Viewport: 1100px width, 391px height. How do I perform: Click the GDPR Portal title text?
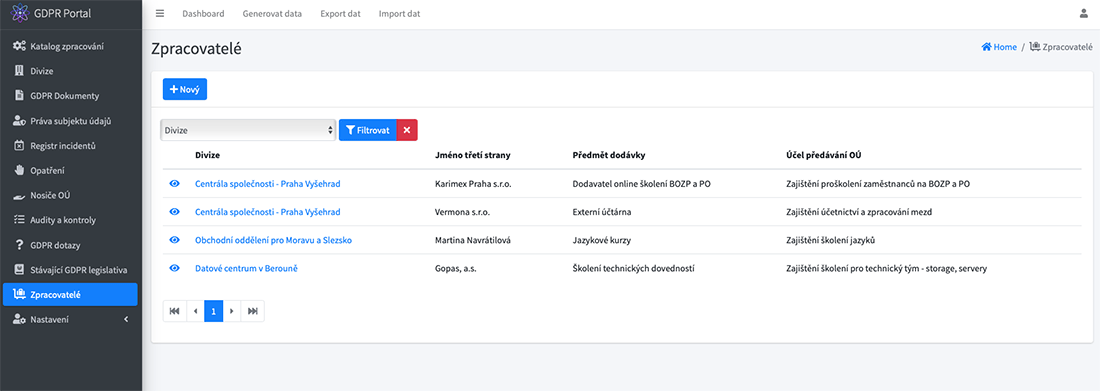[62, 13]
